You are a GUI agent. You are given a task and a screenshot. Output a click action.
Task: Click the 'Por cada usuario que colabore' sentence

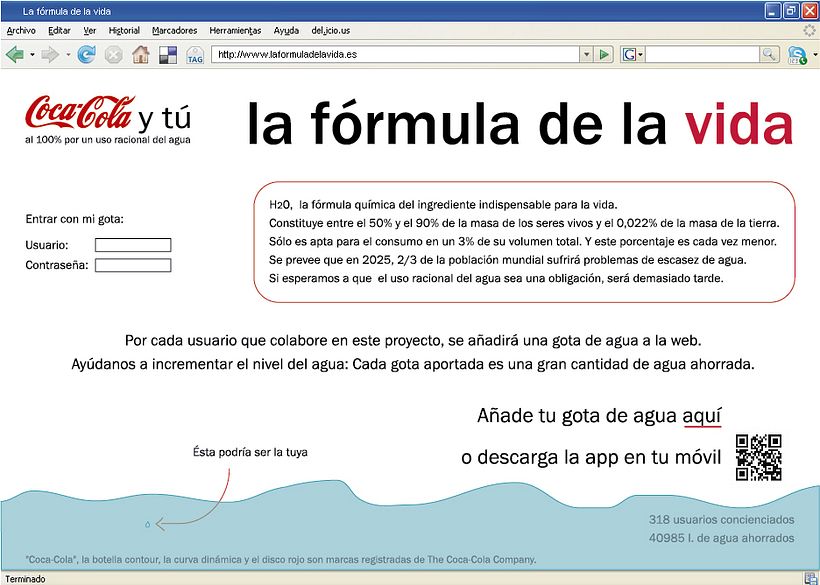click(413, 341)
